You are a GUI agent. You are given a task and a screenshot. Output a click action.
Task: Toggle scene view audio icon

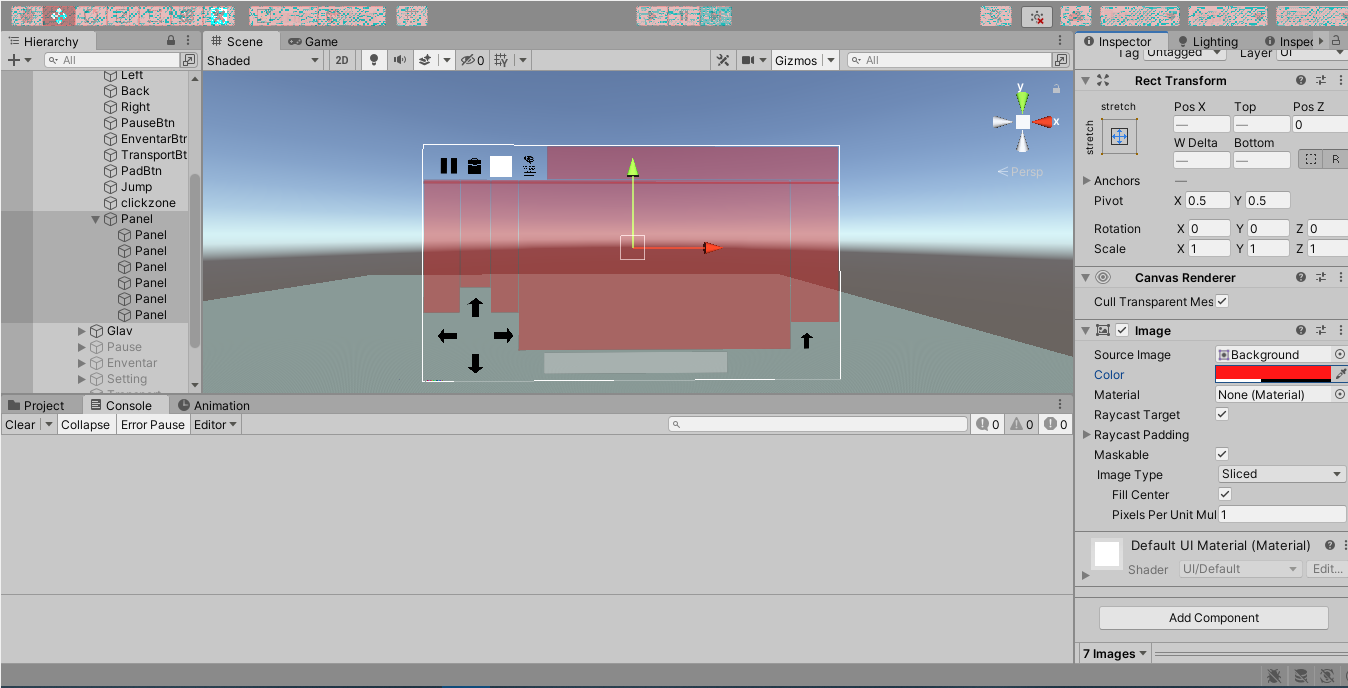402,60
